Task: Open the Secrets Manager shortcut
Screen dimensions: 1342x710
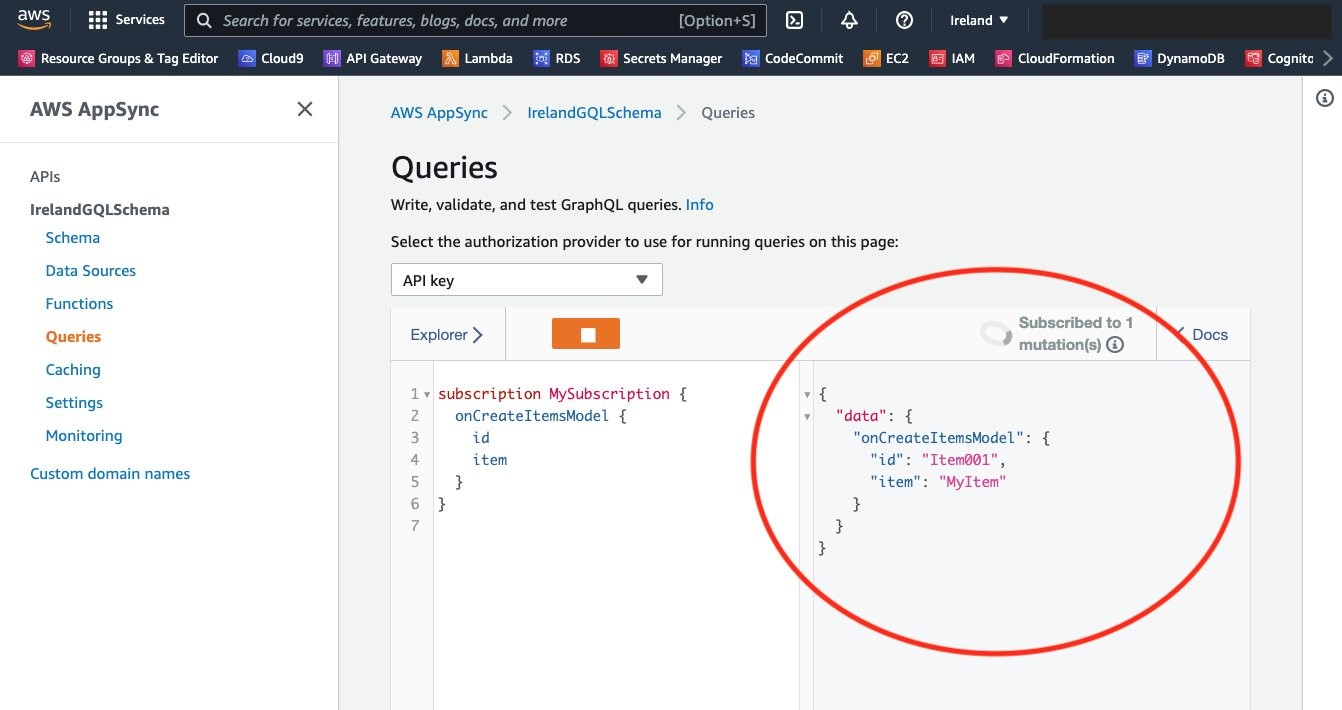Action: tap(661, 58)
